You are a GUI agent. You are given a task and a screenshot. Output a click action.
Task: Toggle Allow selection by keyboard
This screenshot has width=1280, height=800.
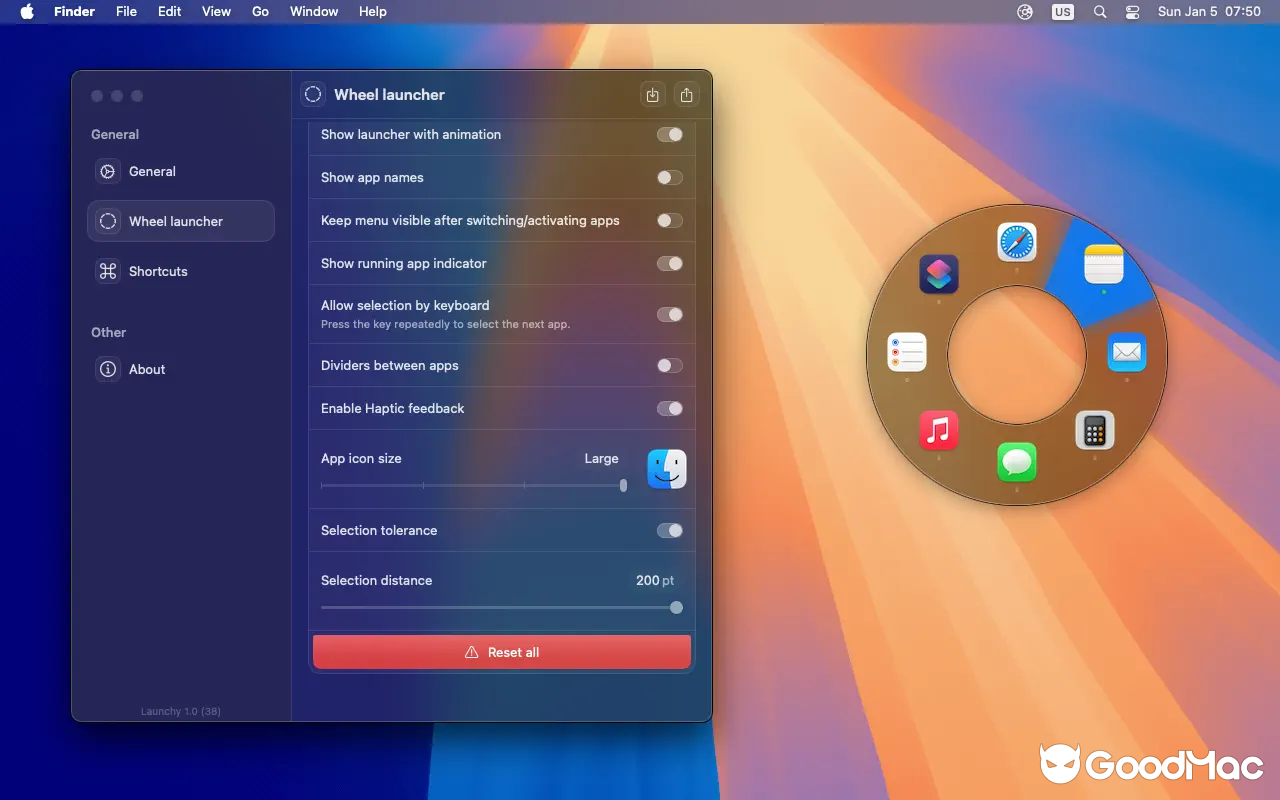click(670, 314)
